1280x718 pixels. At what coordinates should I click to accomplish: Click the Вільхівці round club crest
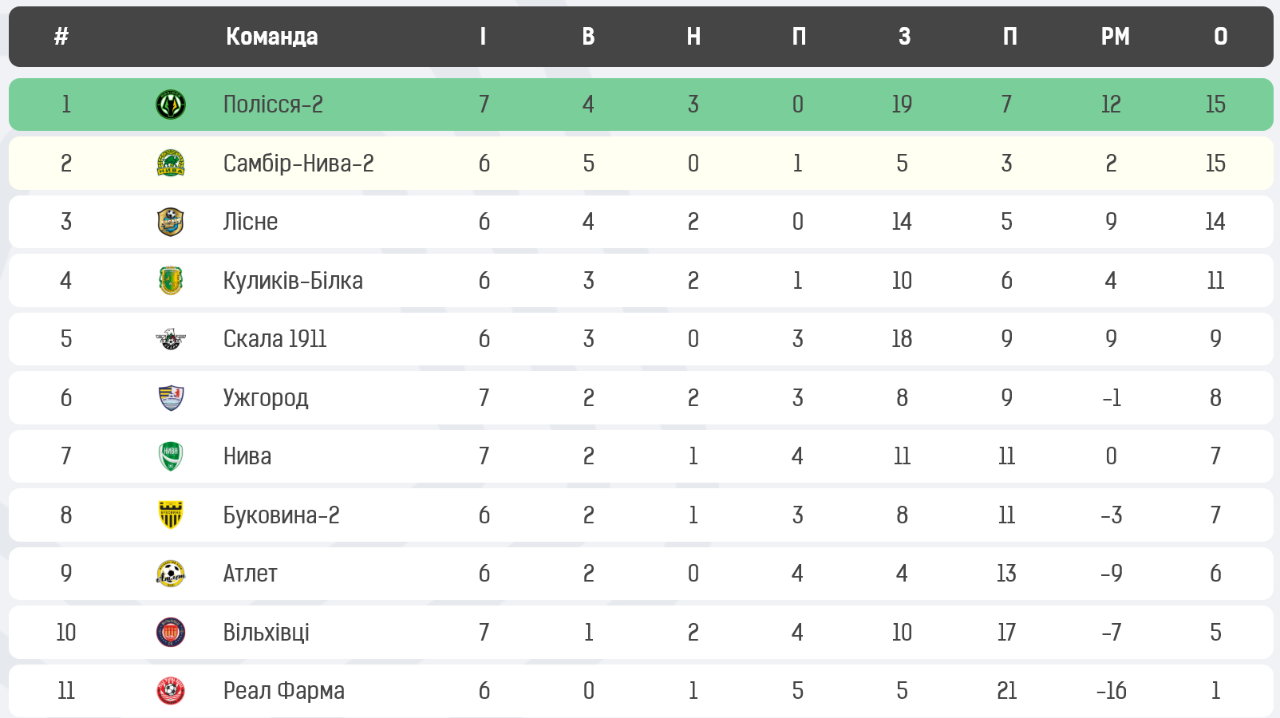171,632
